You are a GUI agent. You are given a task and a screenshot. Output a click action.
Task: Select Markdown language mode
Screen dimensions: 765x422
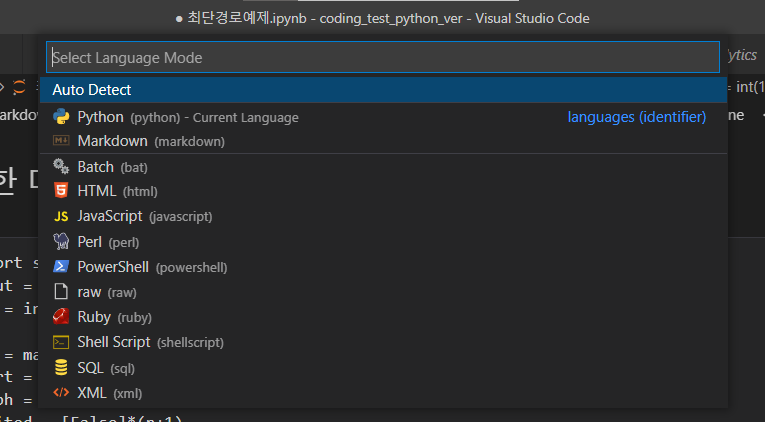pyautogui.click(x=383, y=141)
